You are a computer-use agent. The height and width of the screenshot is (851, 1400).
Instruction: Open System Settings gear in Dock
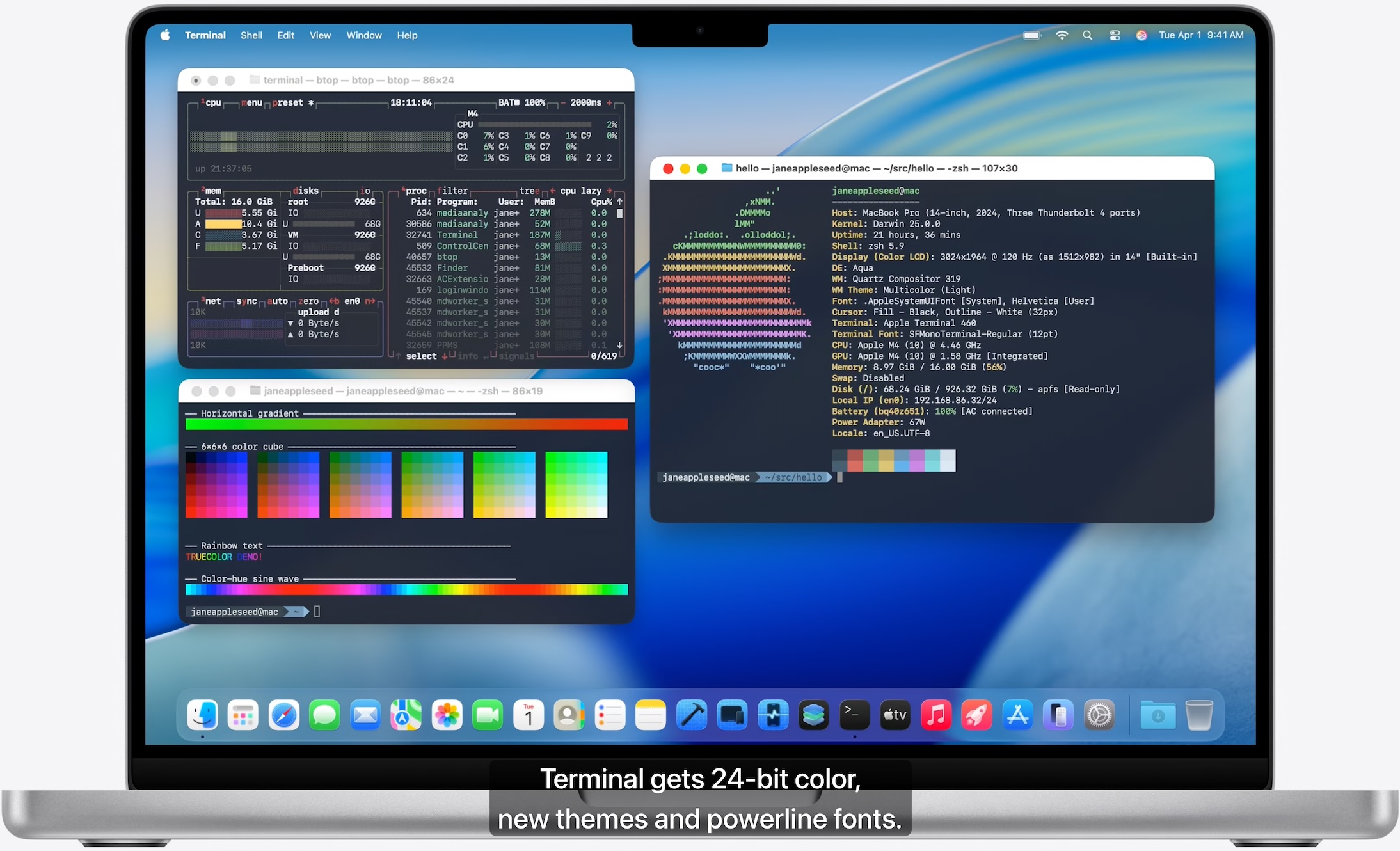coord(1099,715)
